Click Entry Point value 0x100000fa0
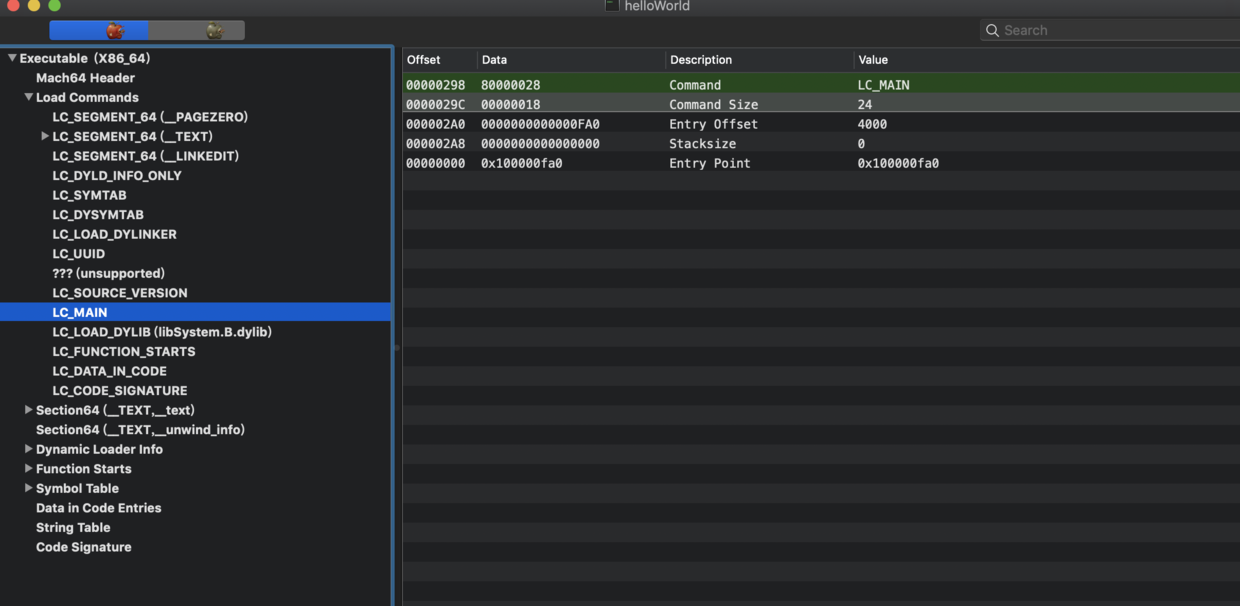 tap(898, 163)
